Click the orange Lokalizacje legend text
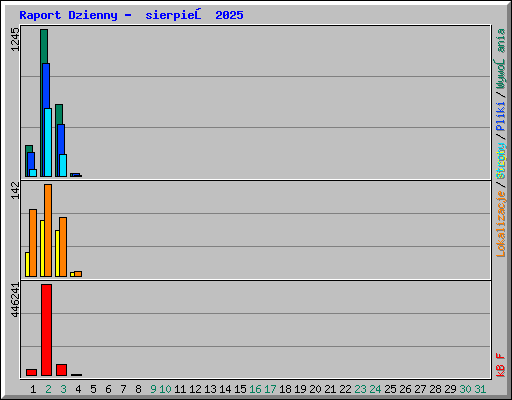The image size is (512, 400). tap(501, 224)
